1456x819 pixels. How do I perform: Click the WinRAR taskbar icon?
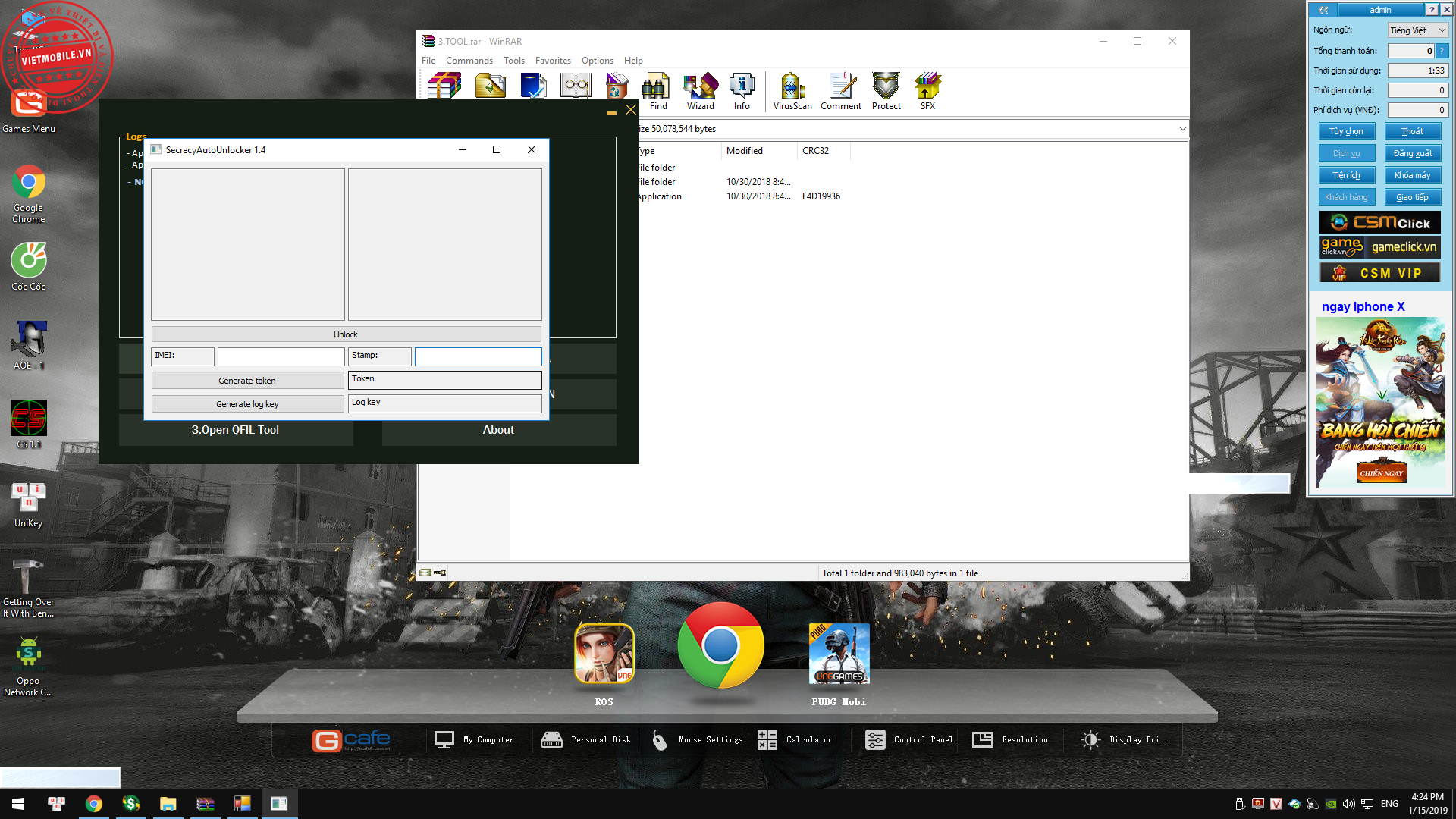tap(205, 804)
